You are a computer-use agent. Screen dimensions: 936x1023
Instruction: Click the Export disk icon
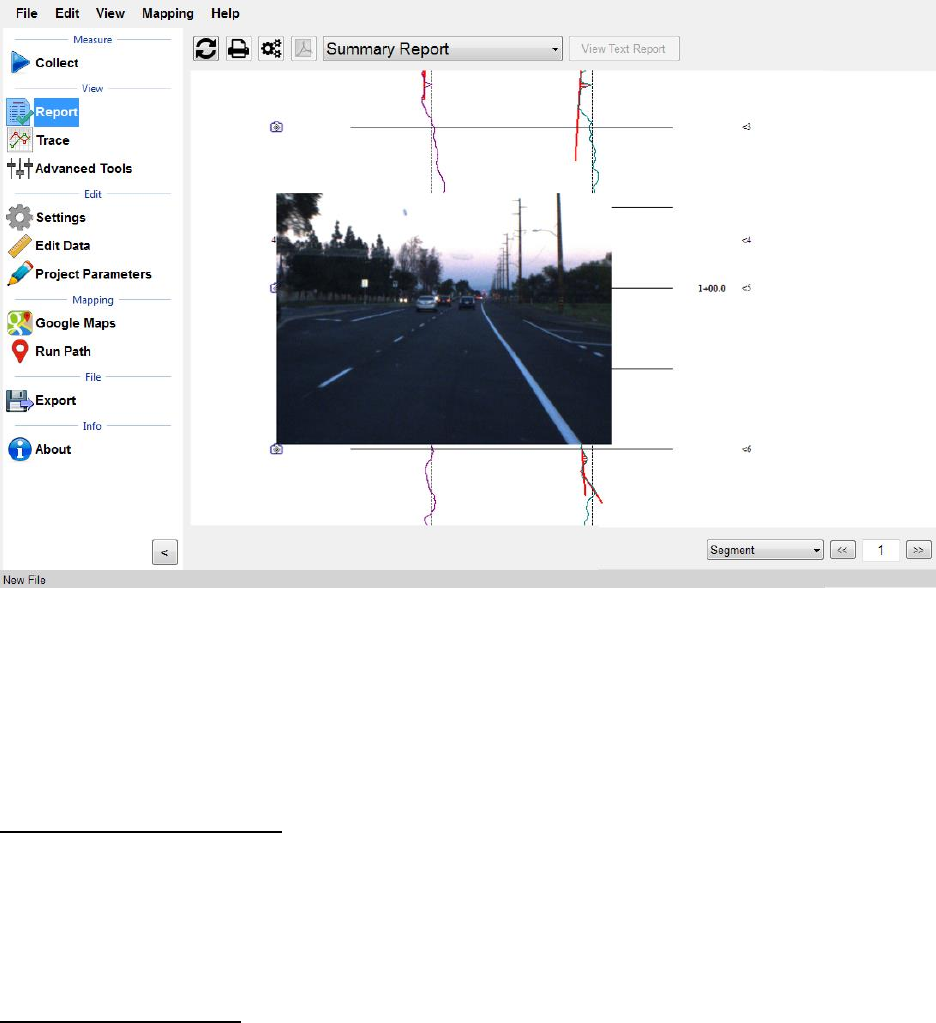pyautogui.click(x=20, y=401)
